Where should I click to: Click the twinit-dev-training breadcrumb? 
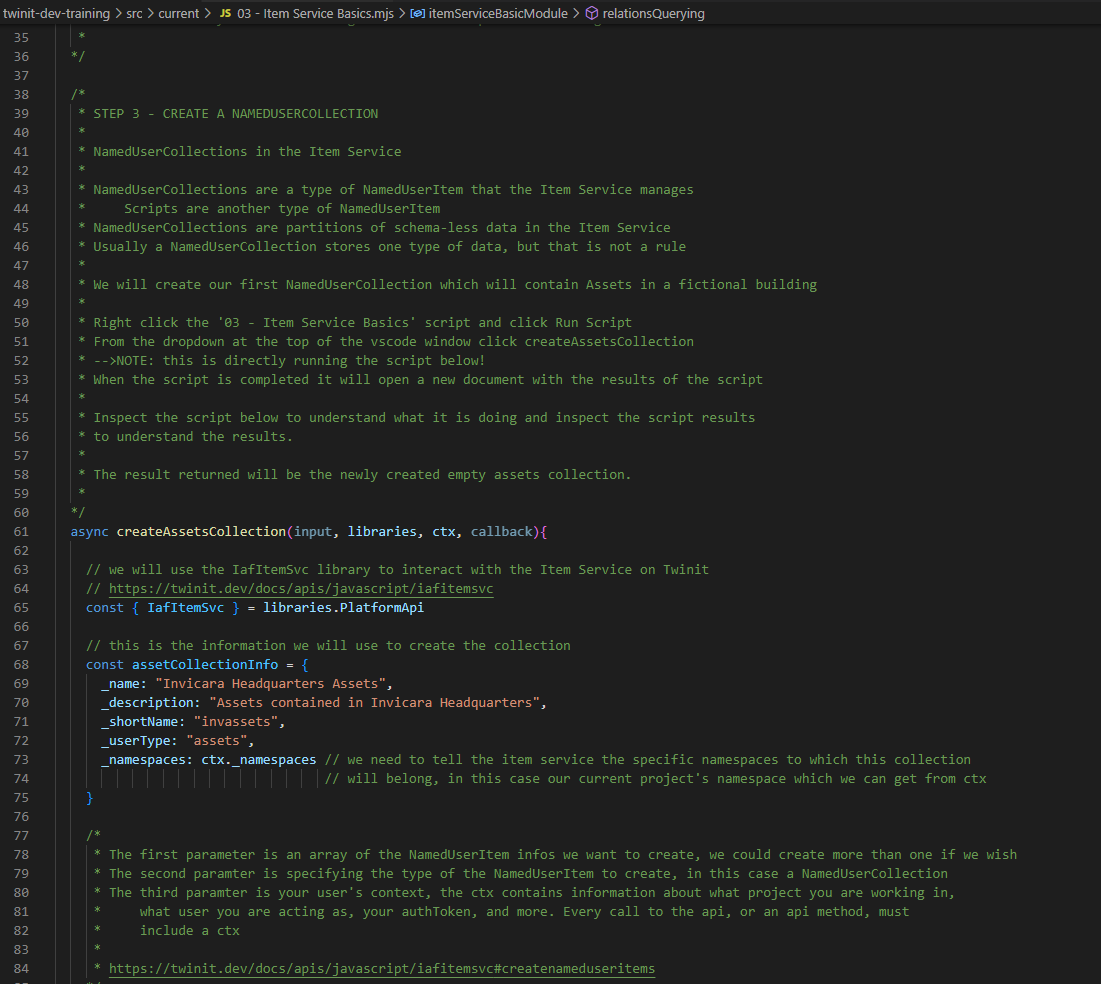tap(57, 13)
